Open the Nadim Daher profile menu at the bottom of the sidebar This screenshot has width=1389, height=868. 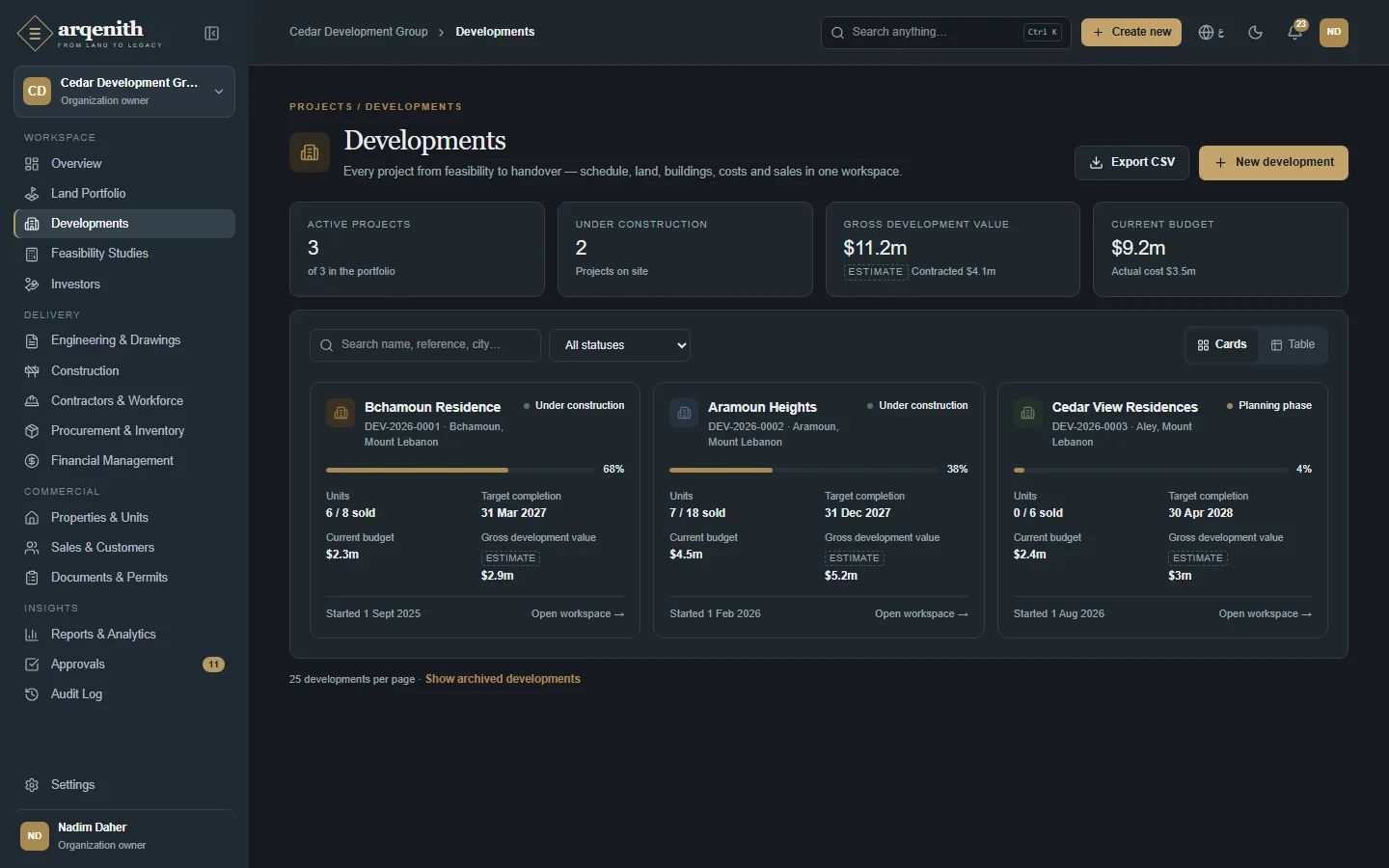click(x=124, y=836)
